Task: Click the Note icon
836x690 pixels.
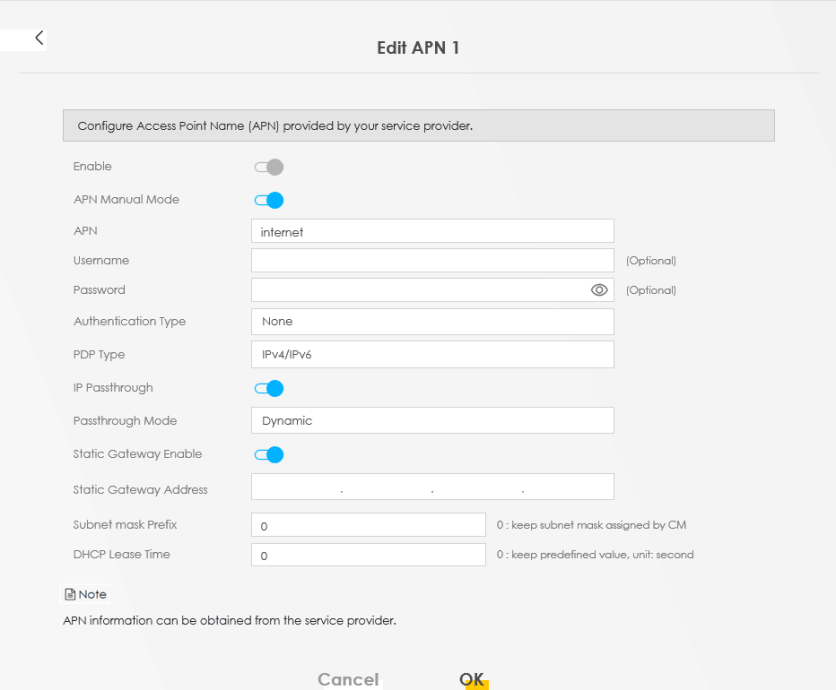Action: click(68, 594)
